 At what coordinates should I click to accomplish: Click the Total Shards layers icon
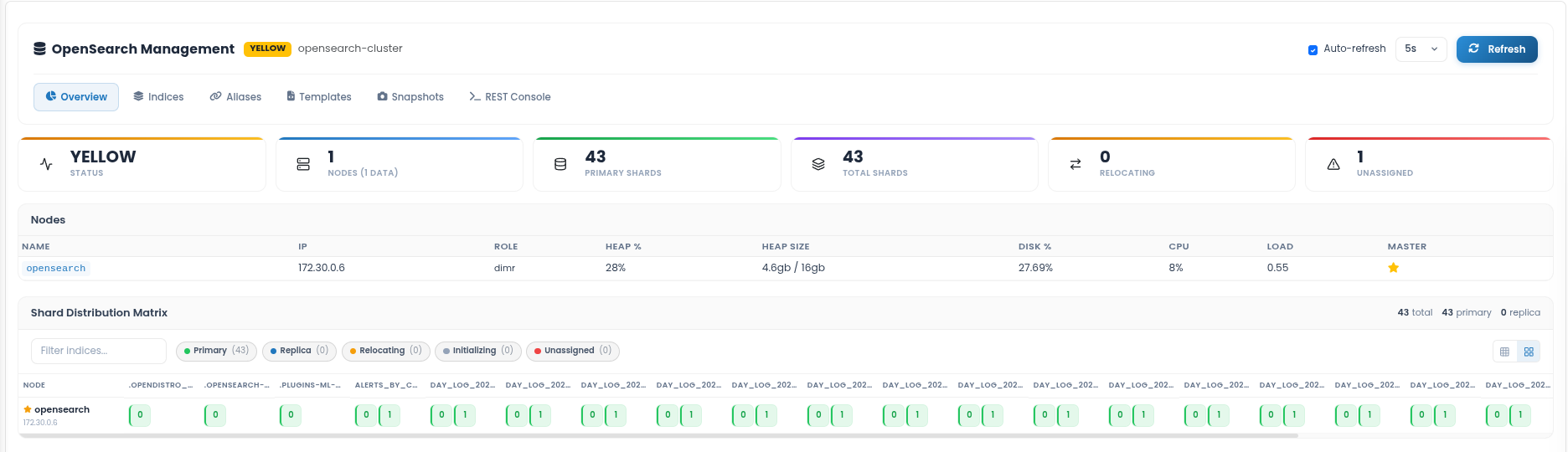(x=818, y=165)
